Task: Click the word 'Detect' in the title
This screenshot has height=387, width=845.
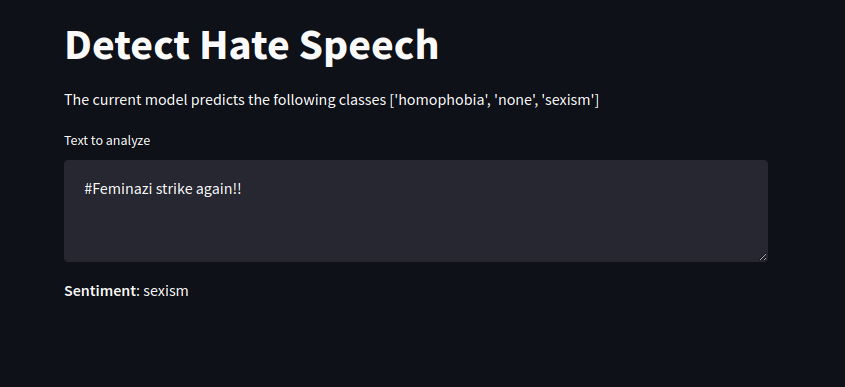Action: [127, 45]
